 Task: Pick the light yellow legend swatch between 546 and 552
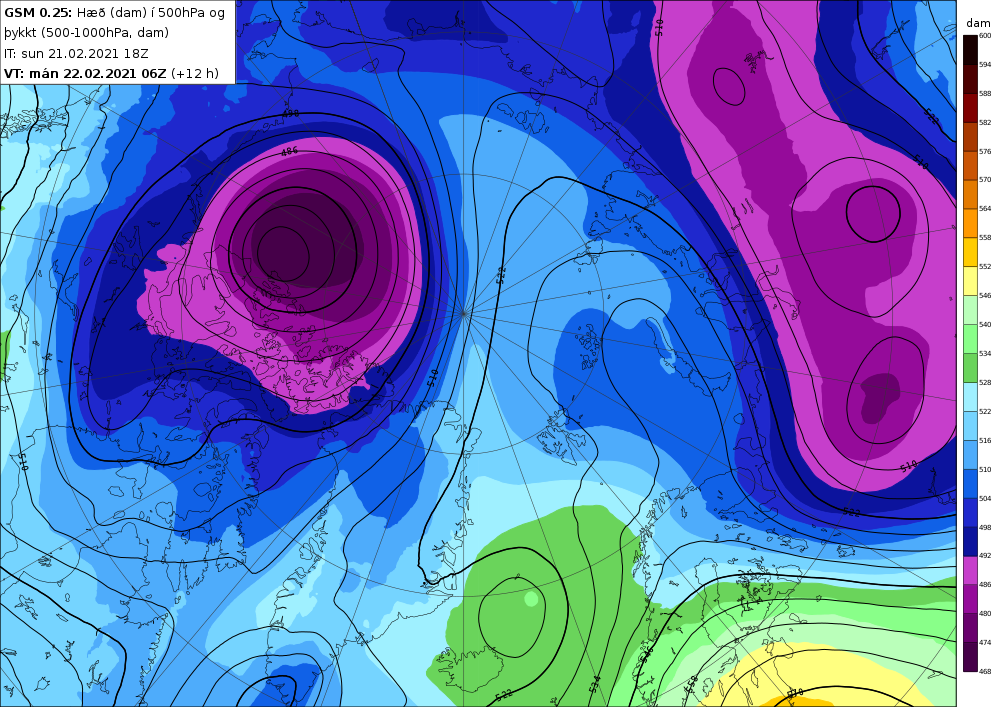[969, 281]
